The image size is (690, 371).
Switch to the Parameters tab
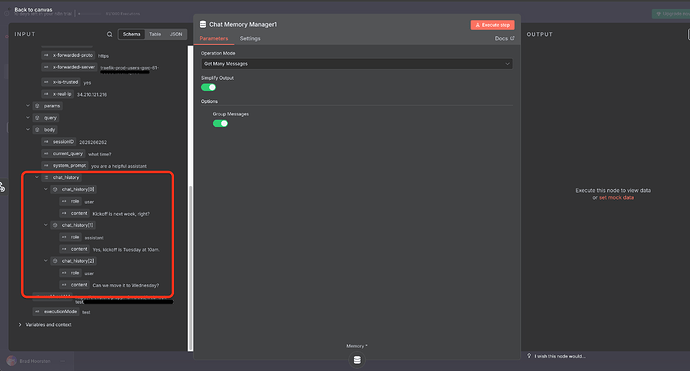coord(214,39)
